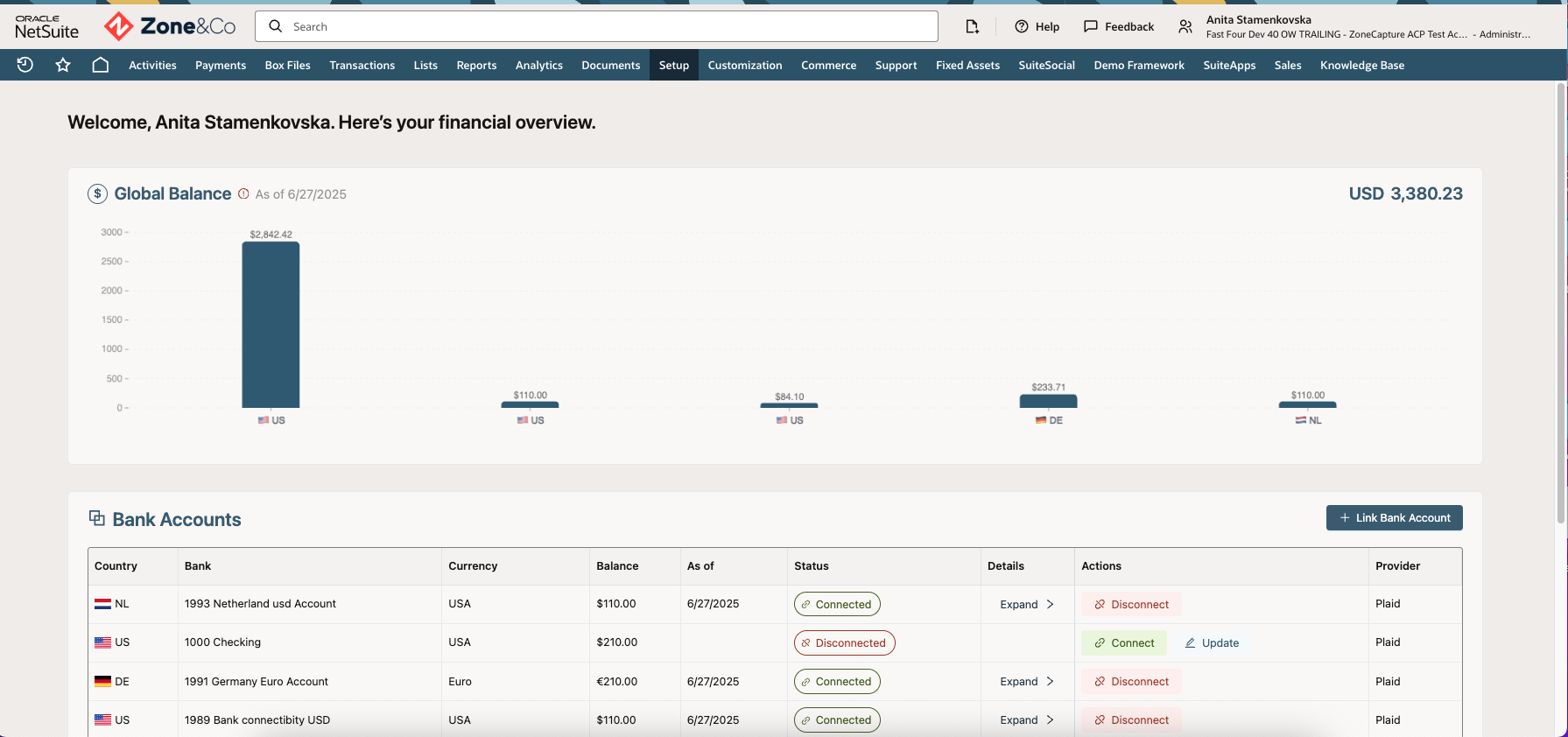Image resolution: width=1568 pixels, height=737 pixels.
Task: Disconnect the 1993 Netherland usd Account
Action: coord(1131,604)
